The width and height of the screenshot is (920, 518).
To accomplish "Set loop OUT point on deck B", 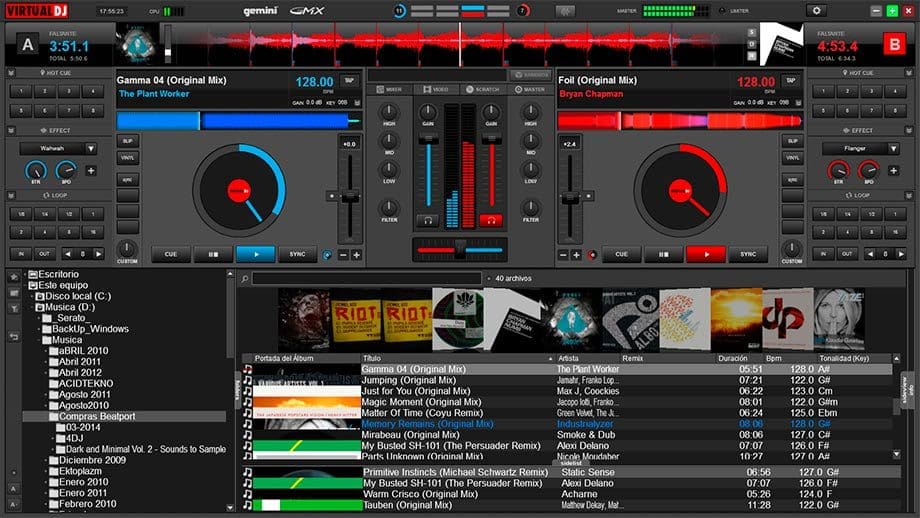I will 847,254.
